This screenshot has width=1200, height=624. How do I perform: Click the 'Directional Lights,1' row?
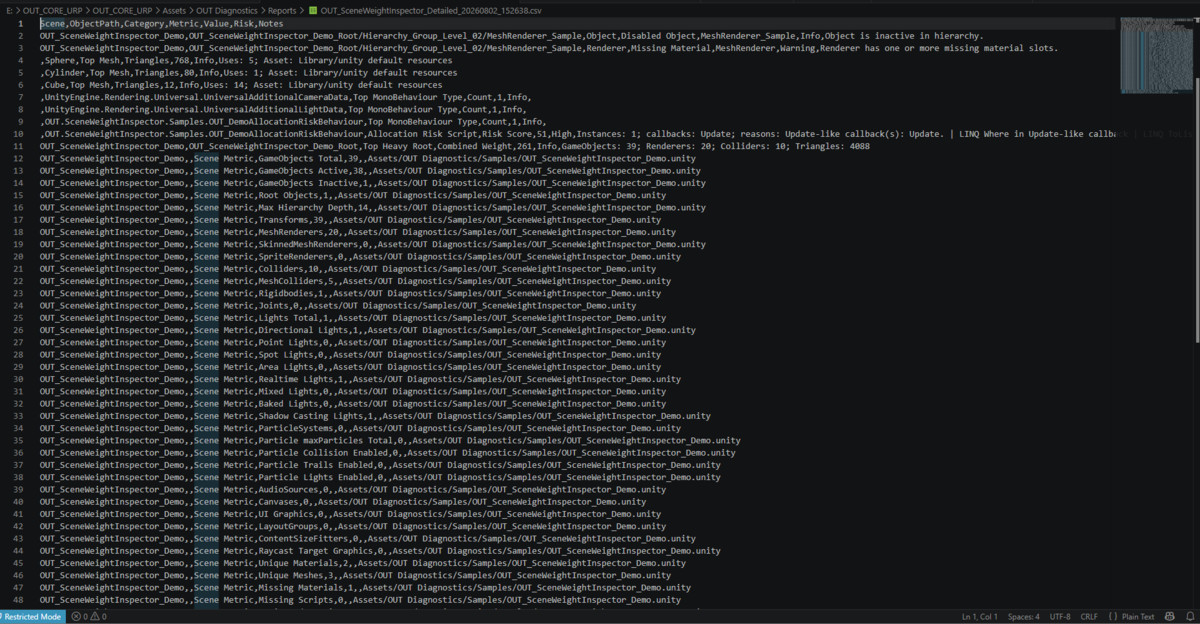click(368, 330)
